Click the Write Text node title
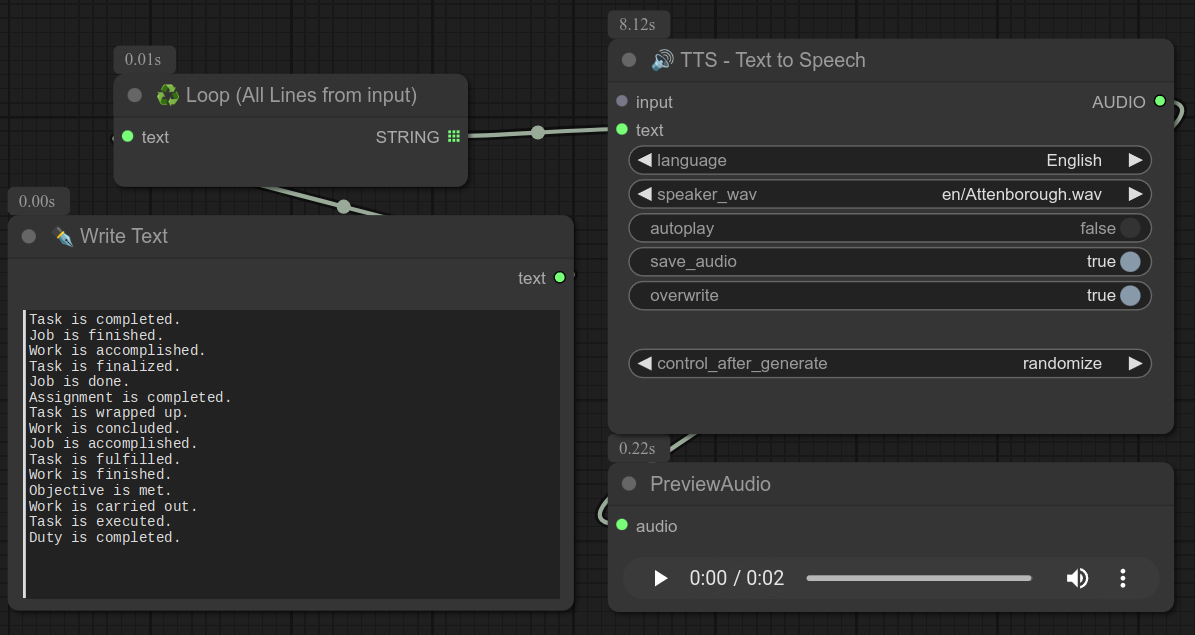Screen dimensions: 1195x635 [124, 236]
